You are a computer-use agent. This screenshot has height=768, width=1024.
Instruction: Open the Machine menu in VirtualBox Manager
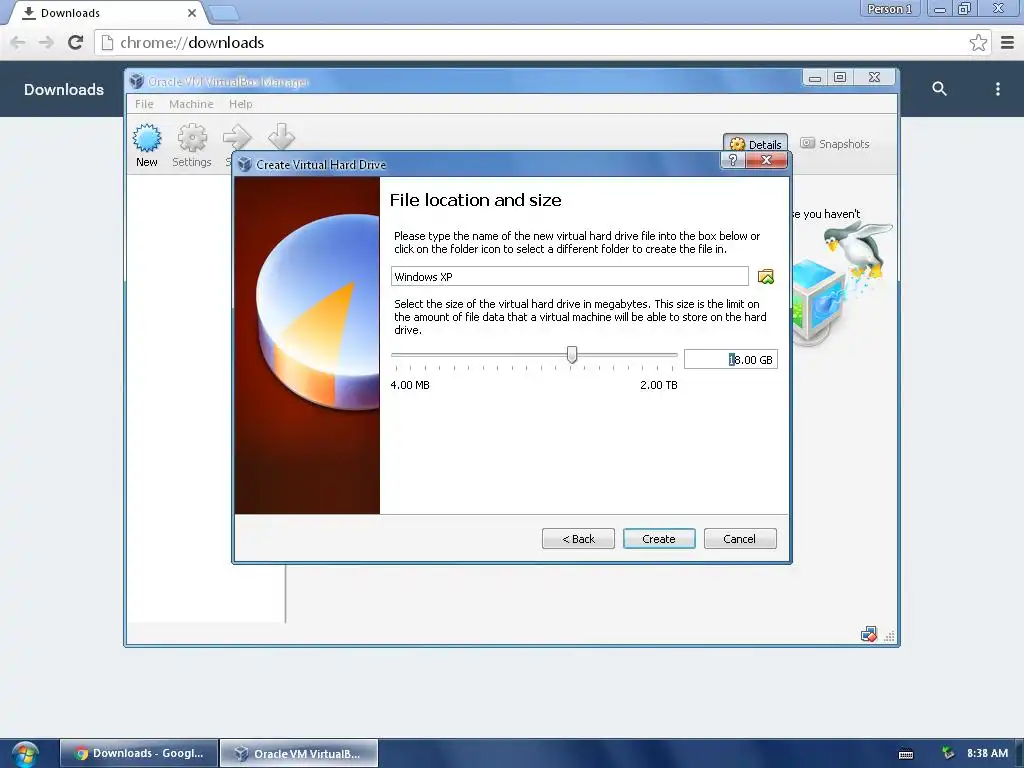(x=191, y=104)
